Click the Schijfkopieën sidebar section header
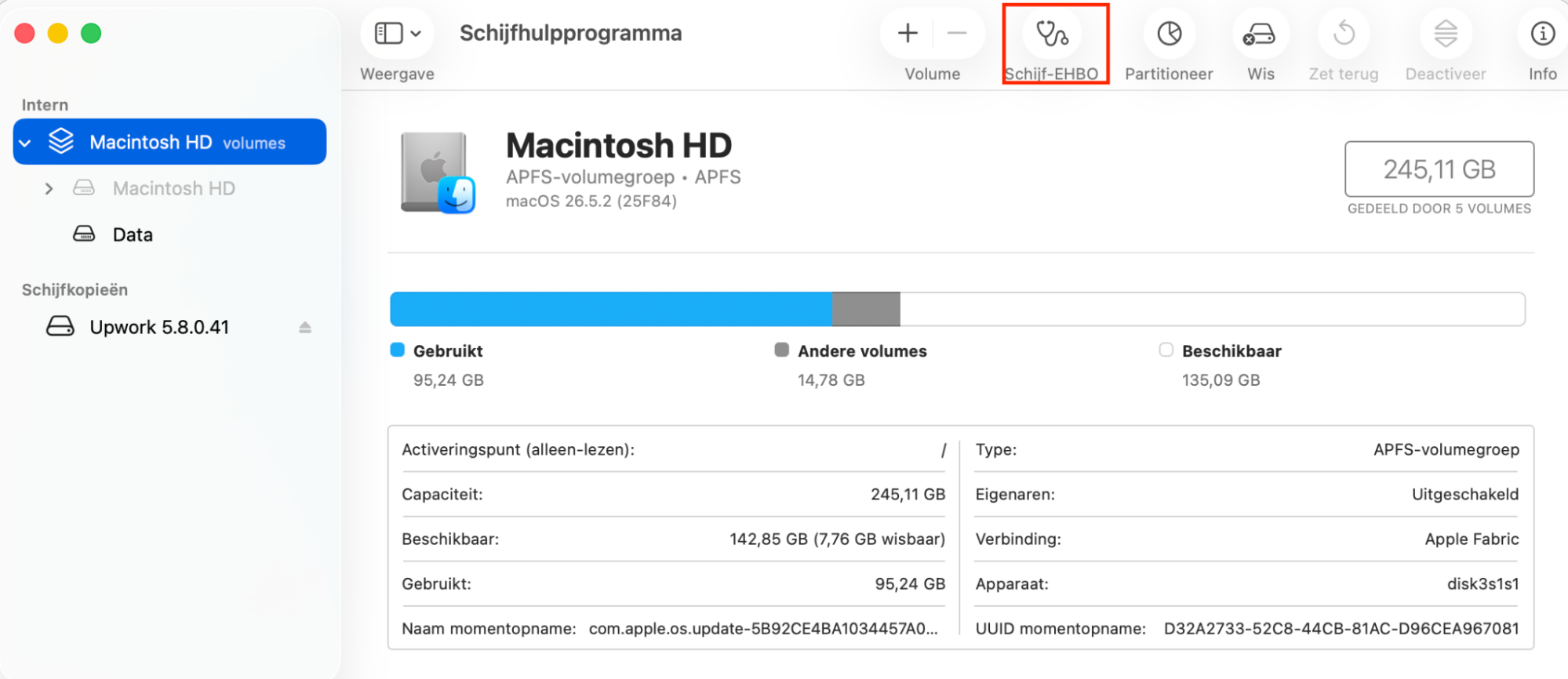 point(75,290)
